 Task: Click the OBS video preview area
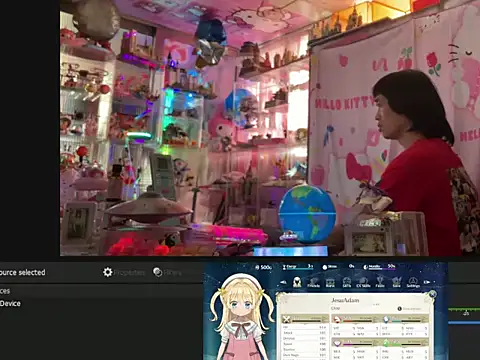pyautogui.click(x=270, y=128)
